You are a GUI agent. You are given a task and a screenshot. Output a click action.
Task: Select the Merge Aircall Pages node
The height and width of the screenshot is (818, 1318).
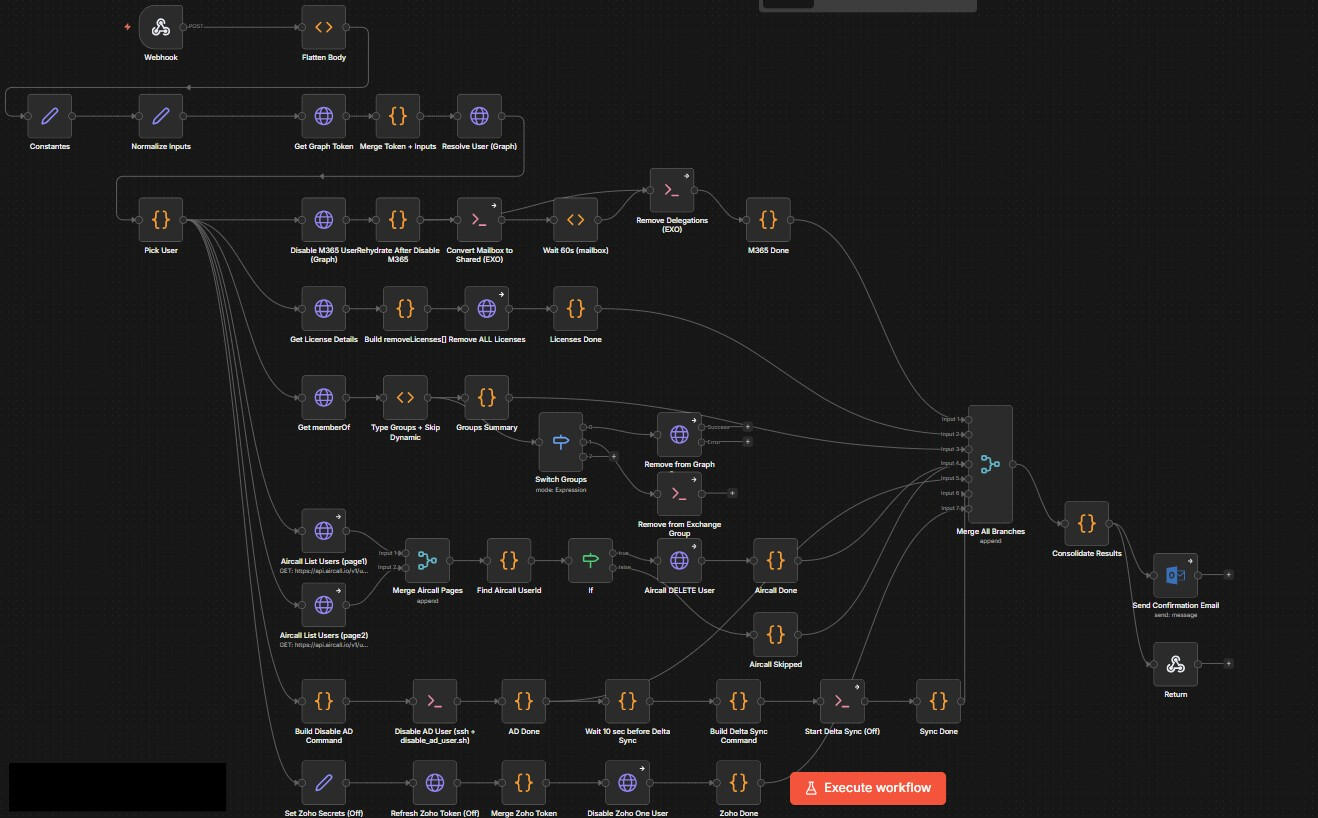[427, 561]
